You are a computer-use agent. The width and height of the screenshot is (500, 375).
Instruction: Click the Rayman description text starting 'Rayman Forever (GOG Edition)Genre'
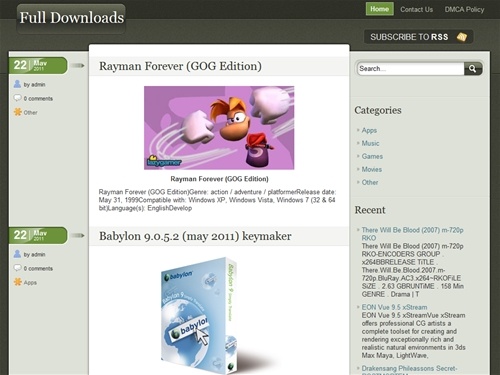tap(217, 200)
